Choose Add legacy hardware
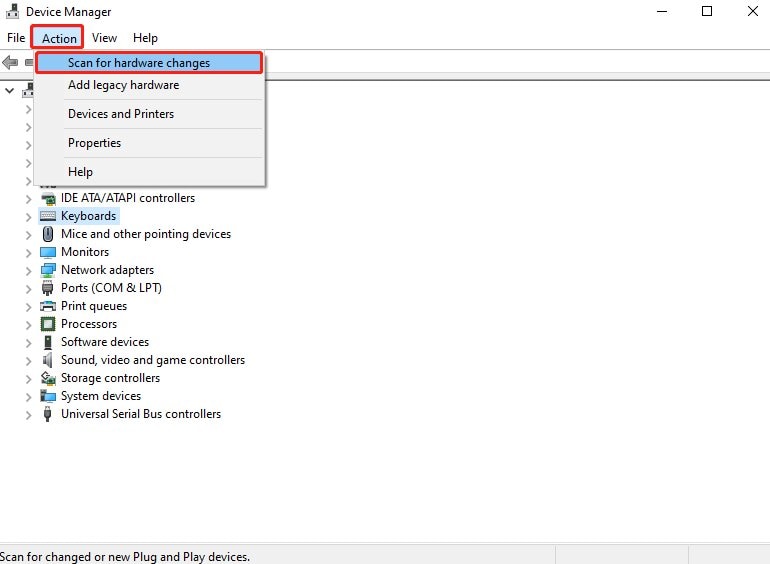The height and width of the screenshot is (564, 770). (x=149, y=85)
